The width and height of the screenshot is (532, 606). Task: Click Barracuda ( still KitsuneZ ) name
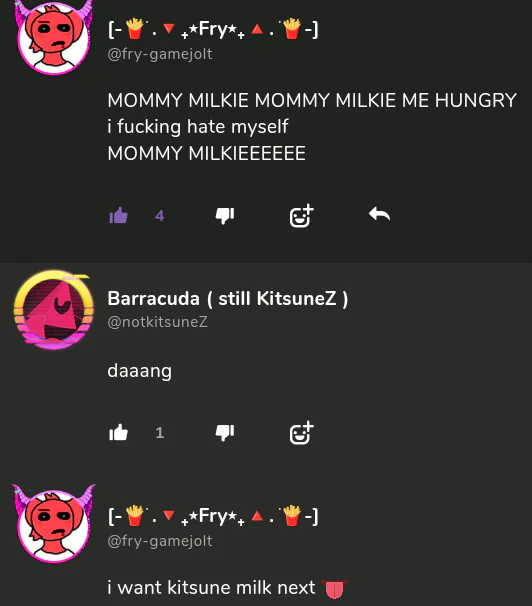tap(228, 298)
